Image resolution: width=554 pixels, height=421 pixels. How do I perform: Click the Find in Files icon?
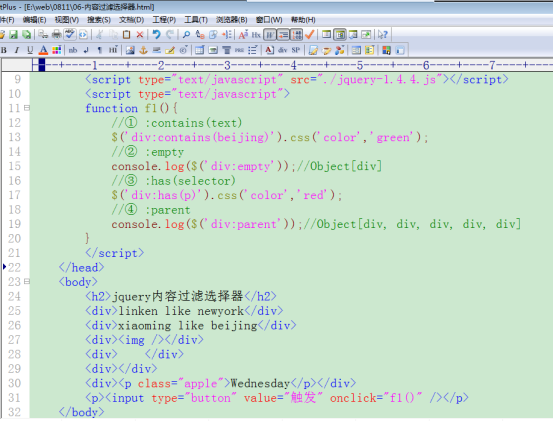[x=213, y=34]
